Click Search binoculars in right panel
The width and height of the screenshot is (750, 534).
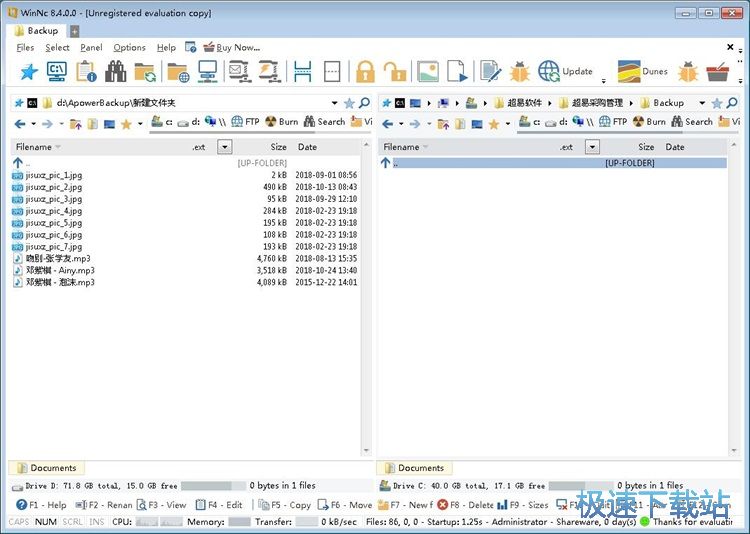[692, 122]
